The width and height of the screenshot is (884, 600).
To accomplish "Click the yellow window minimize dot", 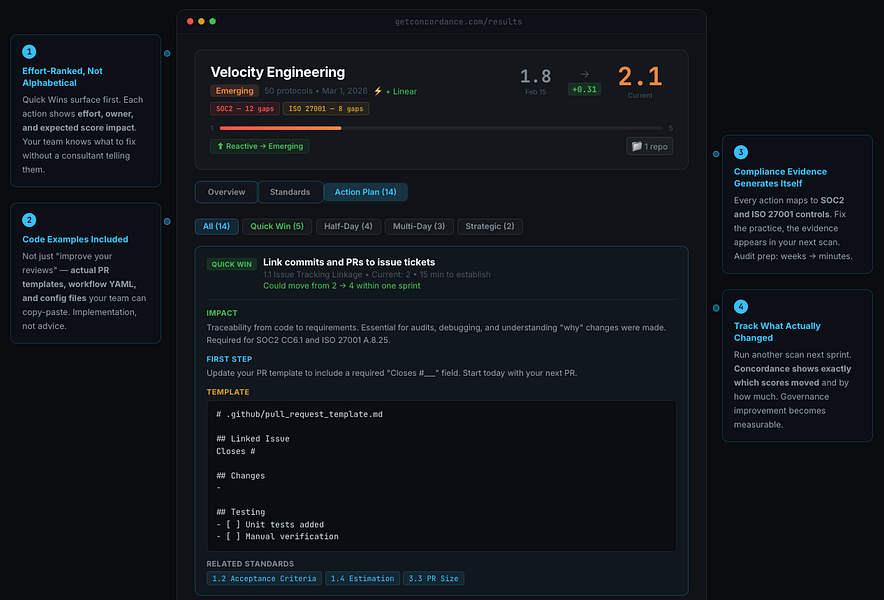I will click(x=201, y=21).
